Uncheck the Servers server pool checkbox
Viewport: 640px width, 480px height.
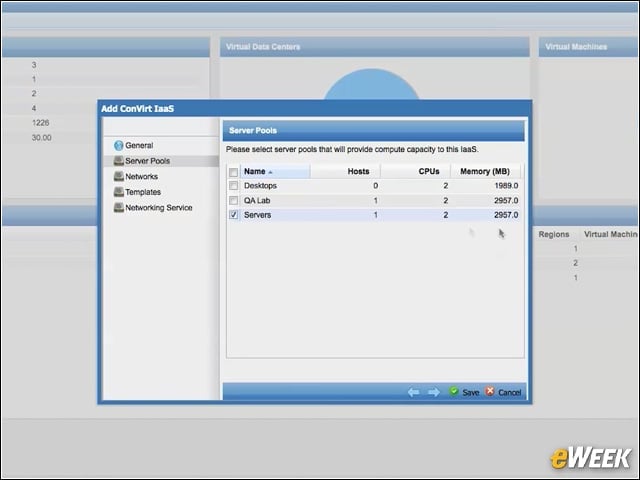233,215
